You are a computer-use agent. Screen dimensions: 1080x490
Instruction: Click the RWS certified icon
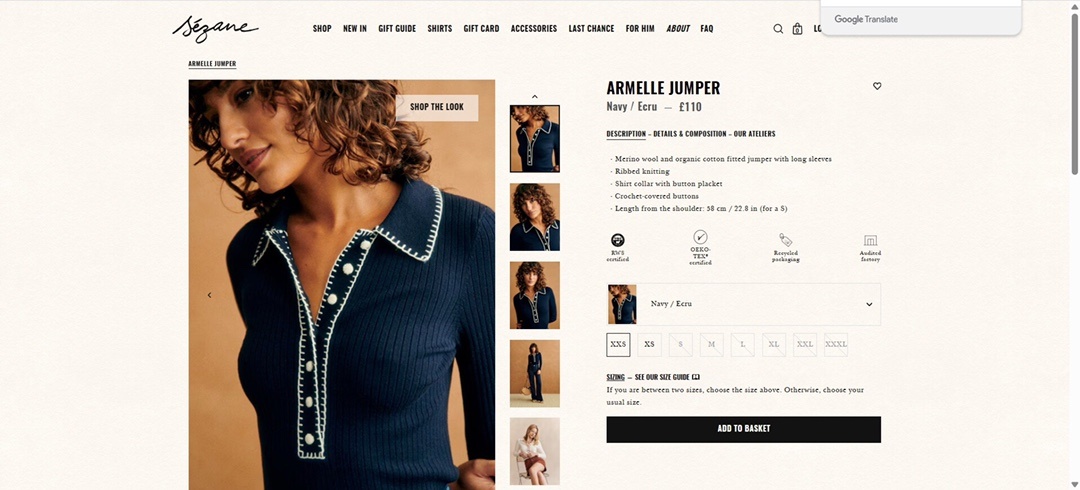pos(617,240)
